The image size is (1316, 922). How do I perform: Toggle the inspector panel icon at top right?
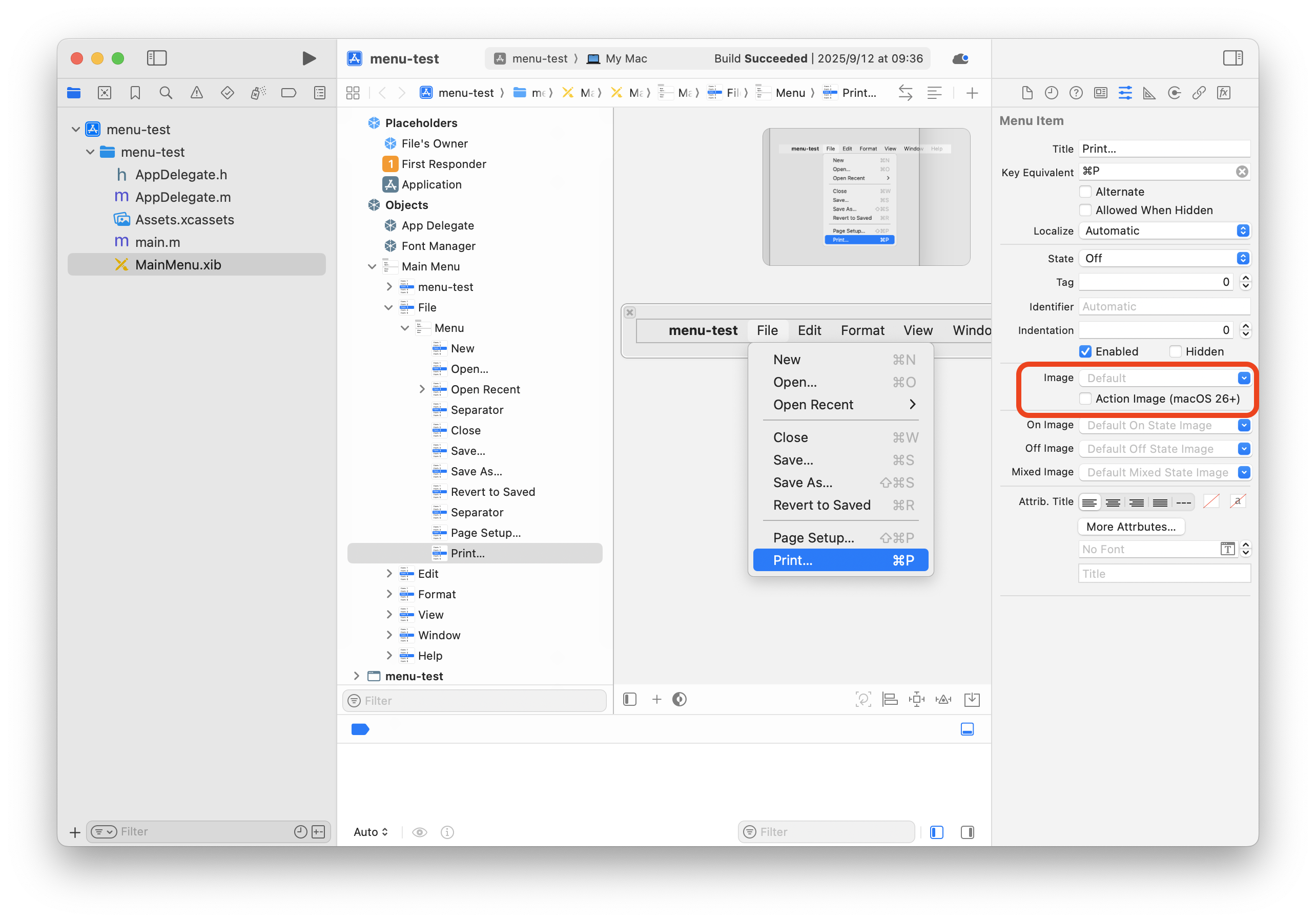[x=1233, y=58]
